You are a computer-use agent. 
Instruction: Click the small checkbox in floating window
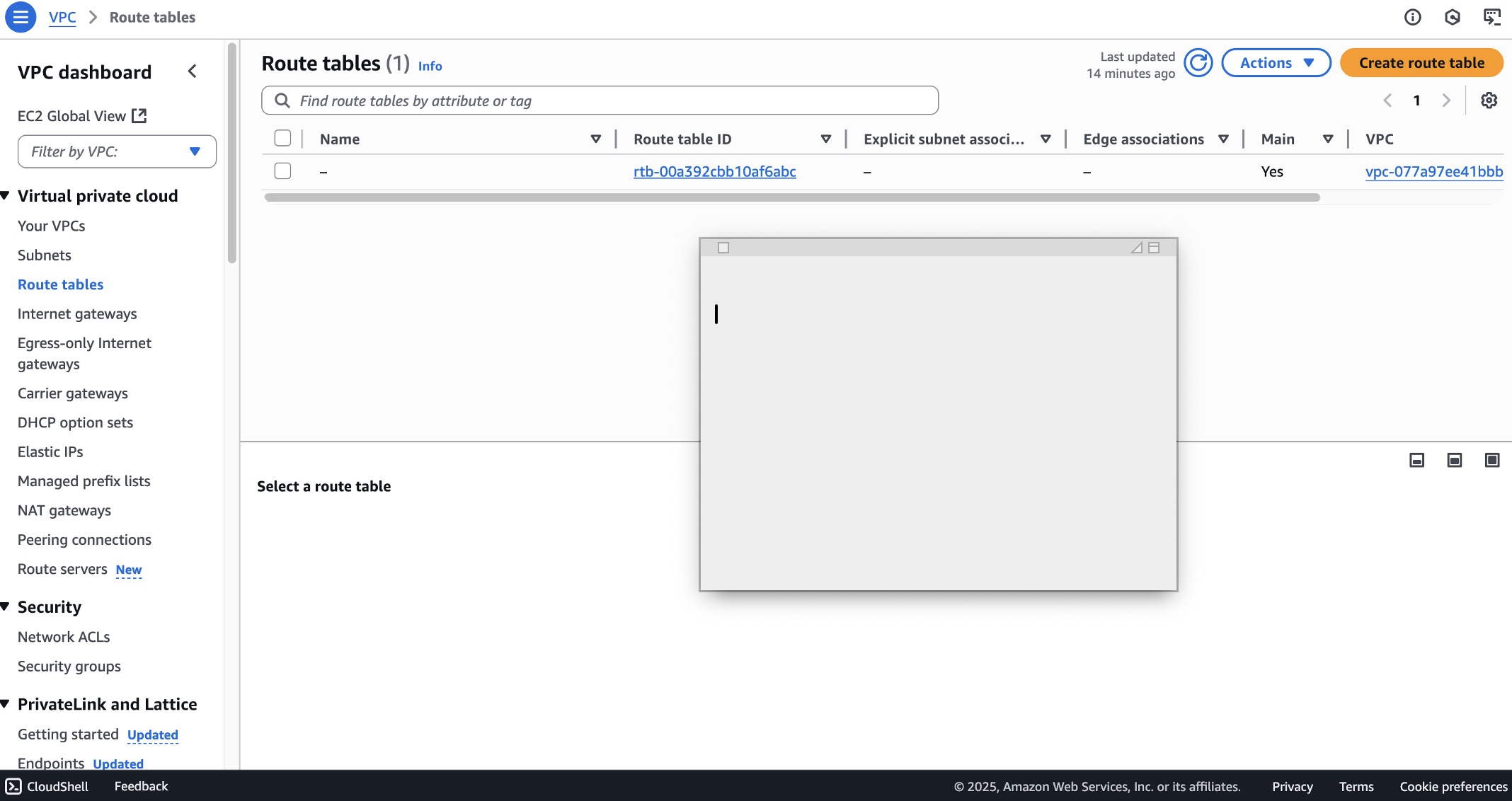(723, 248)
